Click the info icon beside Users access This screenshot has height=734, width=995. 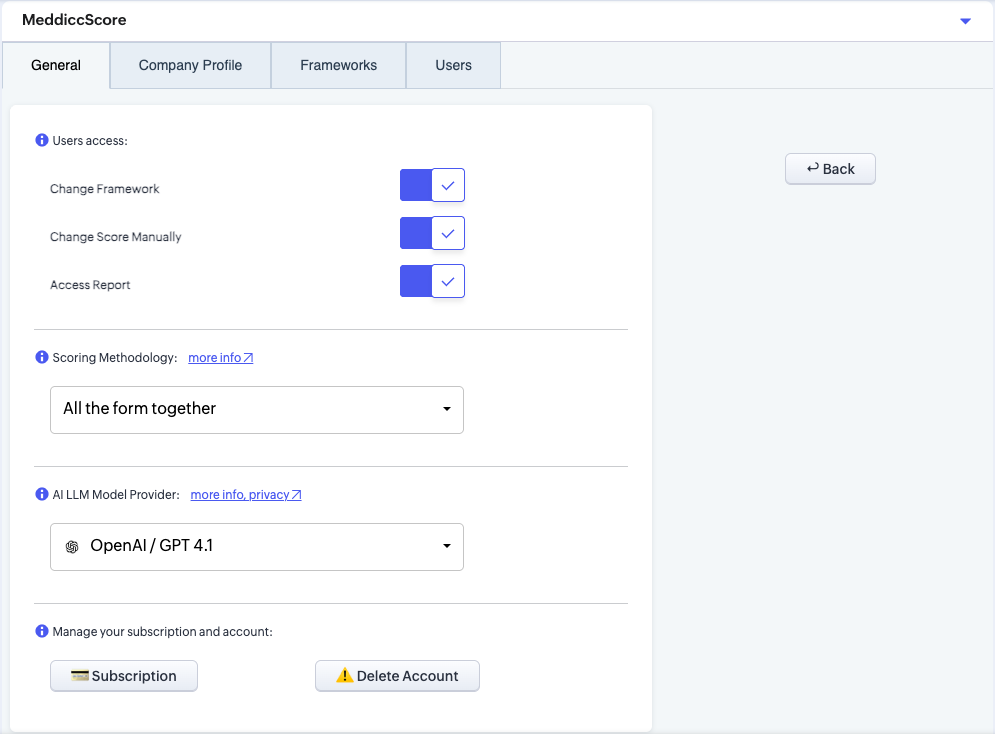[x=42, y=141]
